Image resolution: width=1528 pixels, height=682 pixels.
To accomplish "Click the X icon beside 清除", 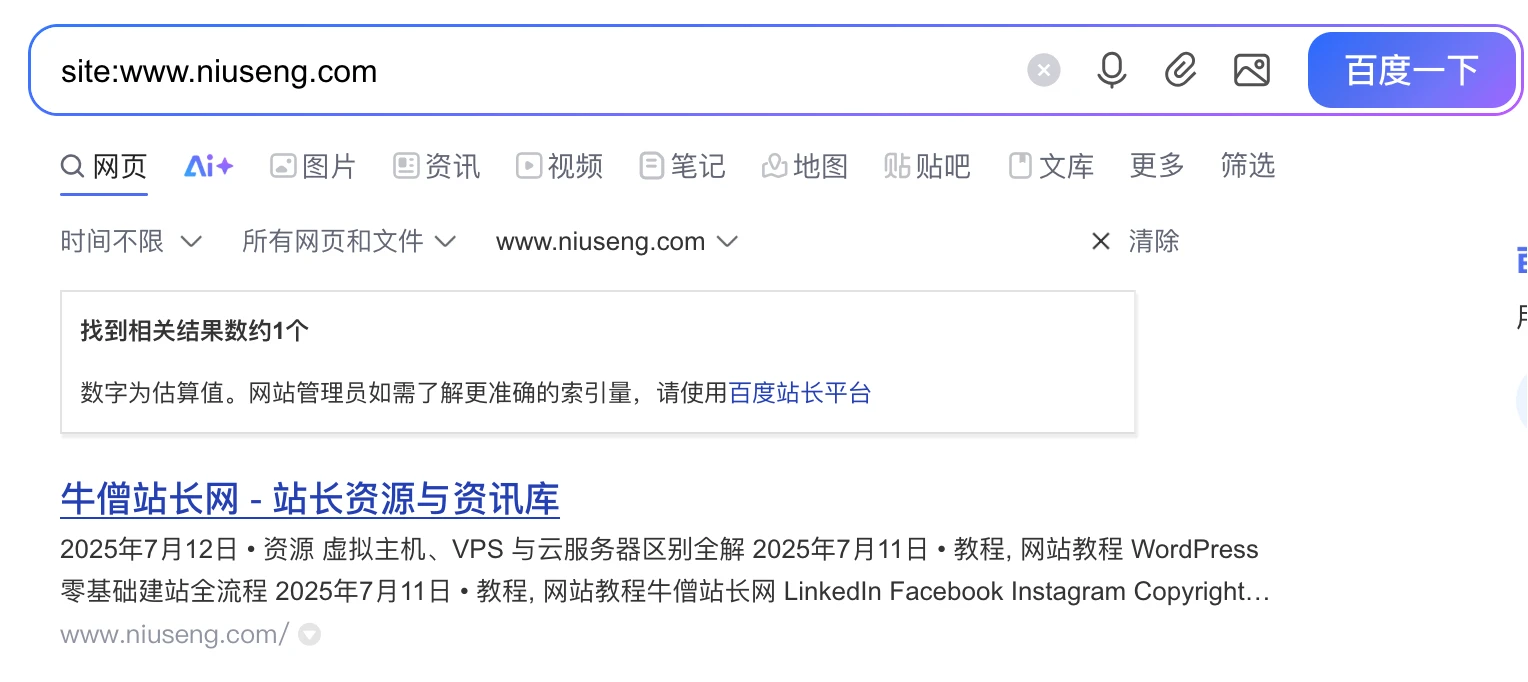I will pos(1100,241).
